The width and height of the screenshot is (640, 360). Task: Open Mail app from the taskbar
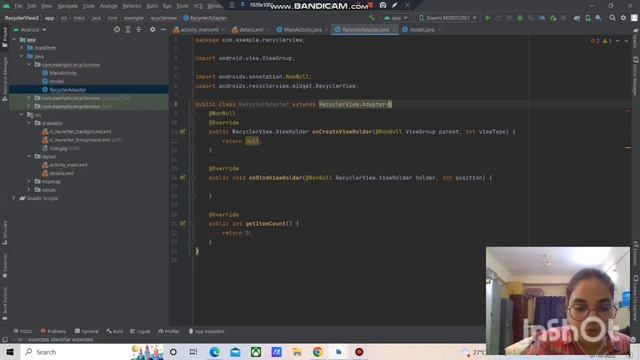(x=235, y=352)
